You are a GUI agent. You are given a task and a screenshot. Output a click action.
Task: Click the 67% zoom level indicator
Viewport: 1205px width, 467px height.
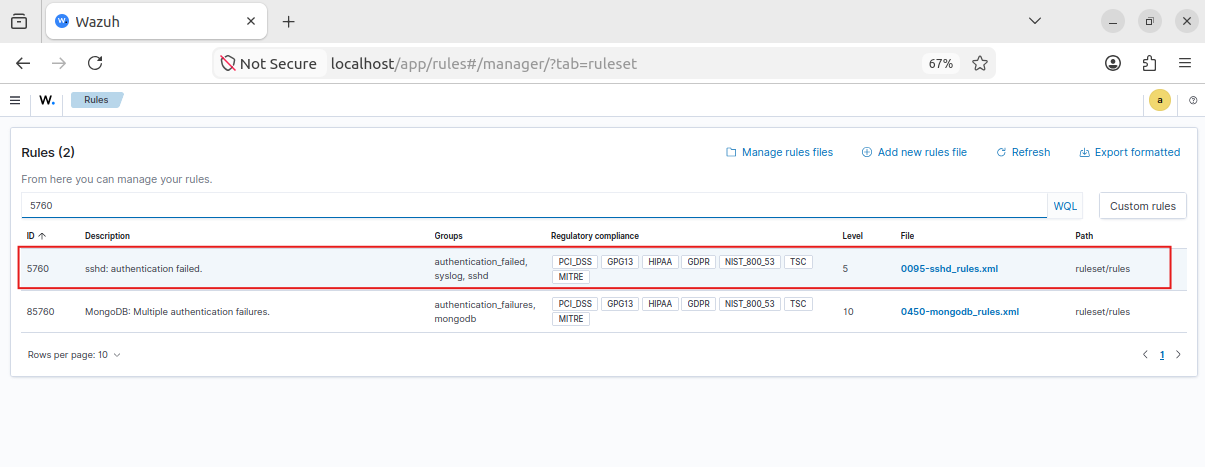941,63
